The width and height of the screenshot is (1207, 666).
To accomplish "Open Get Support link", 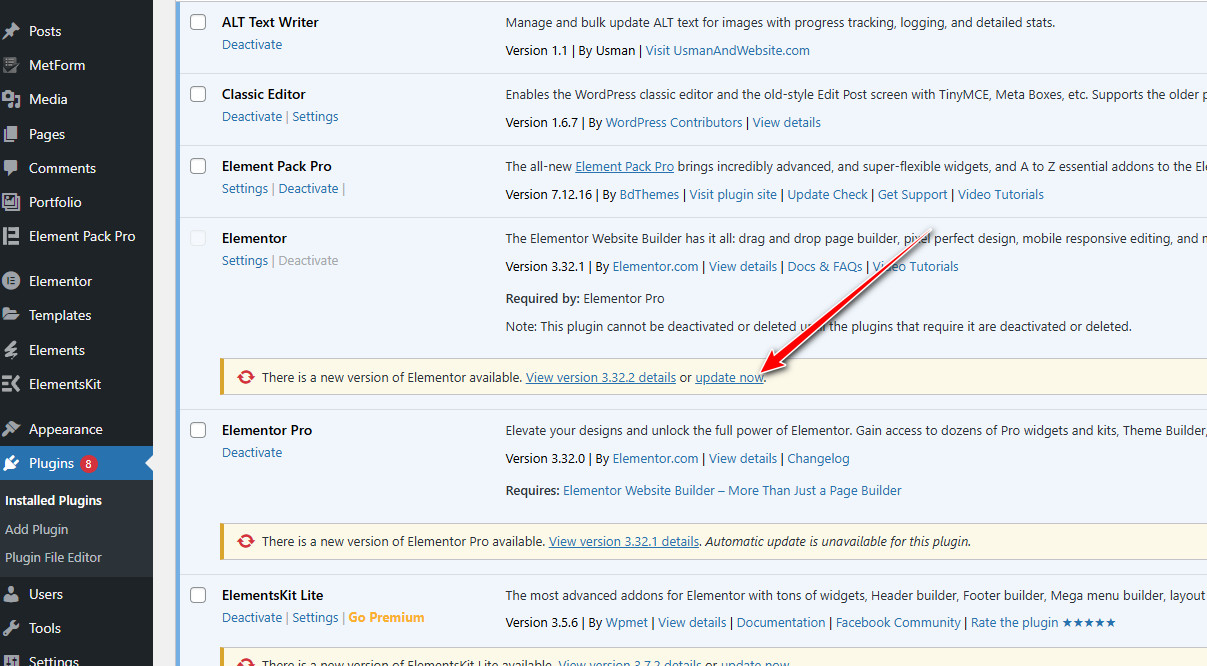I will click(912, 194).
